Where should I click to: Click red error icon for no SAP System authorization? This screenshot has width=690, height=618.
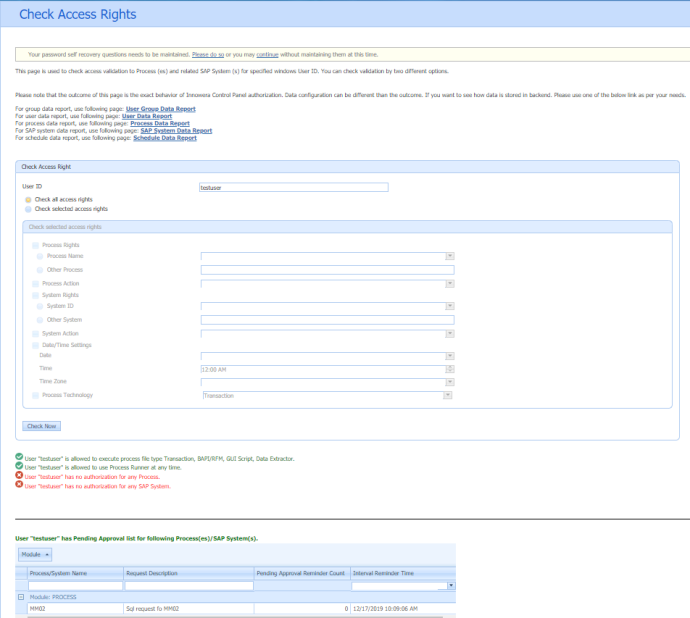(x=19, y=485)
